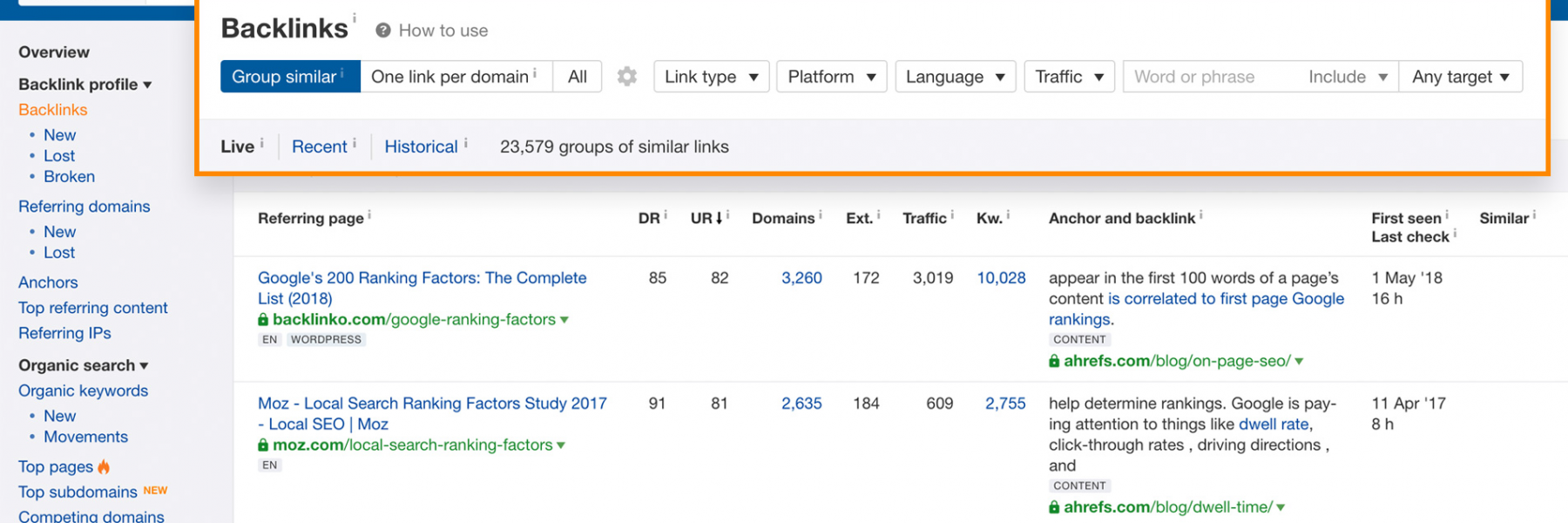Open Backlinks in the sidebar
The image size is (1568, 523).
coord(53,110)
